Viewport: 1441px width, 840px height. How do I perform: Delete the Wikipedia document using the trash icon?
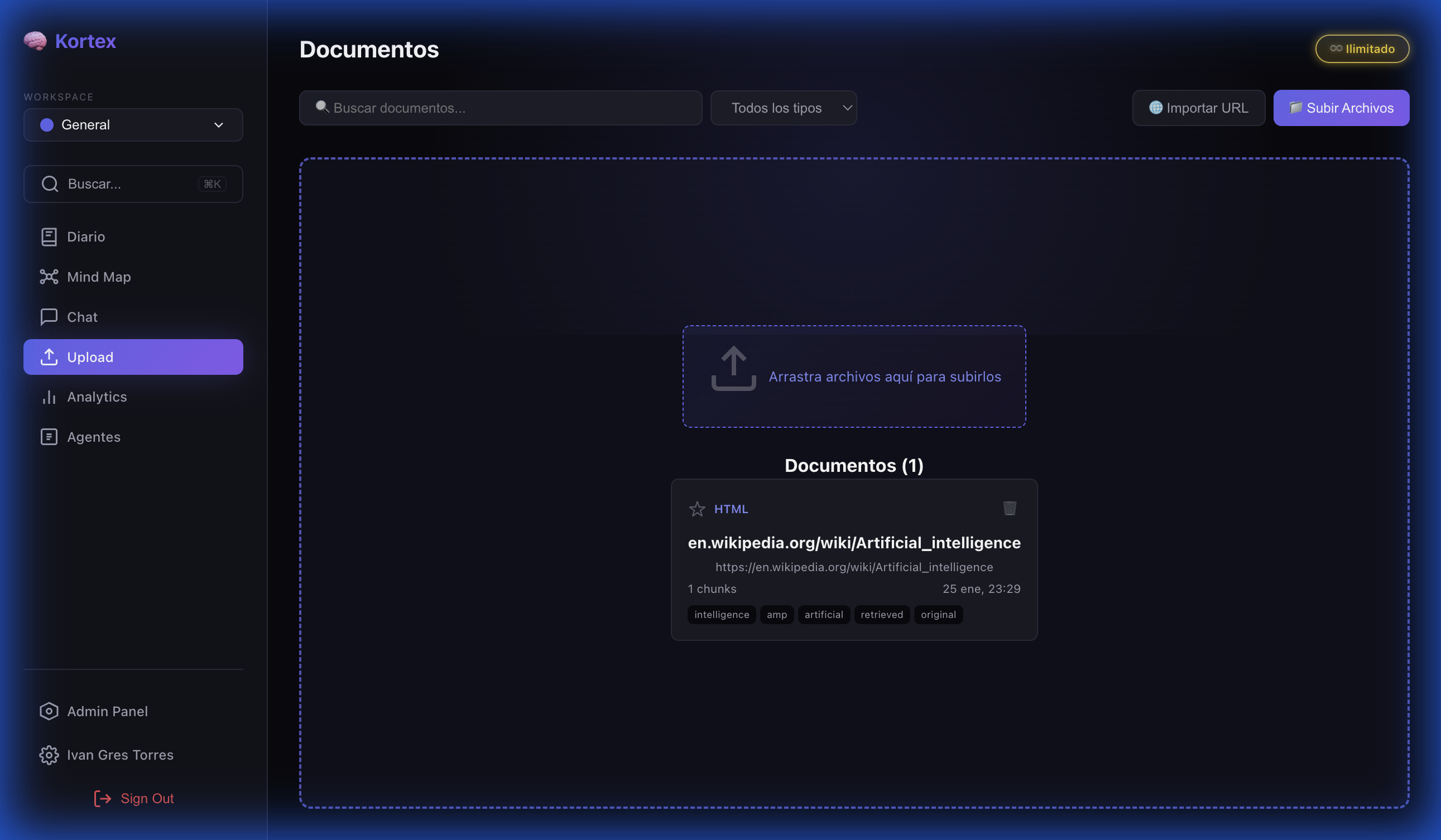pyautogui.click(x=1009, y=509)
